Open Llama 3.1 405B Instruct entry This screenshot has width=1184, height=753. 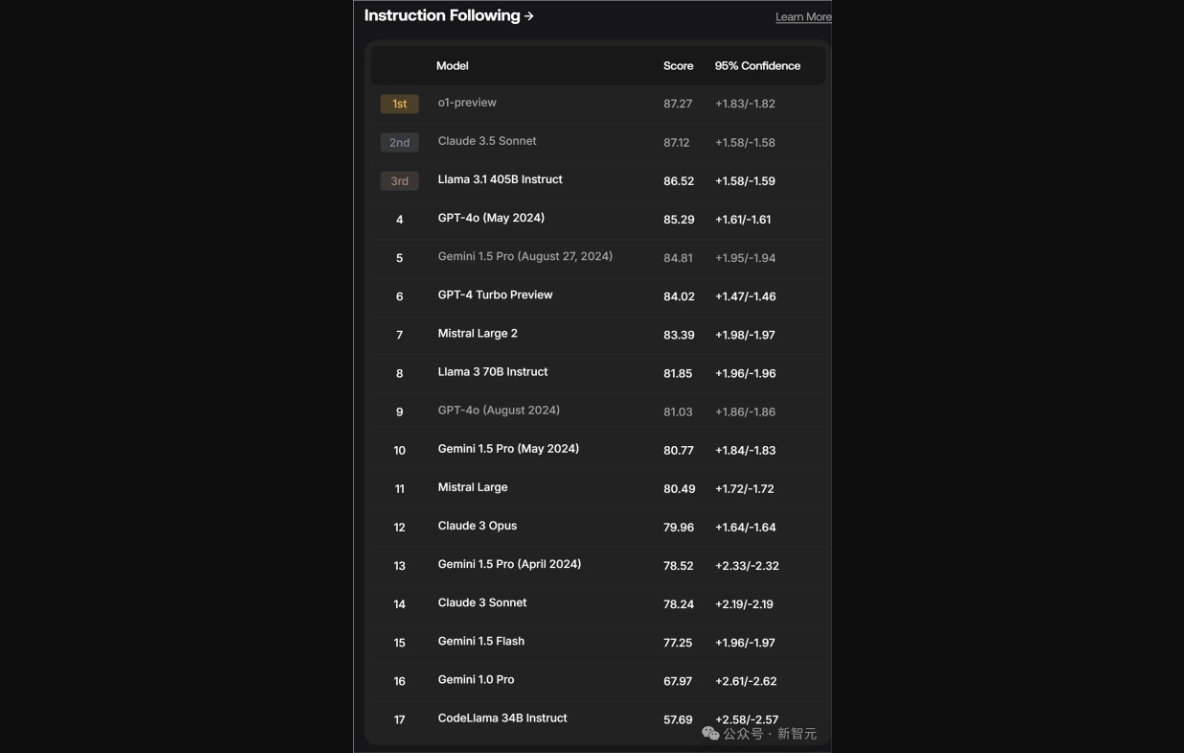tap(500, 180)
